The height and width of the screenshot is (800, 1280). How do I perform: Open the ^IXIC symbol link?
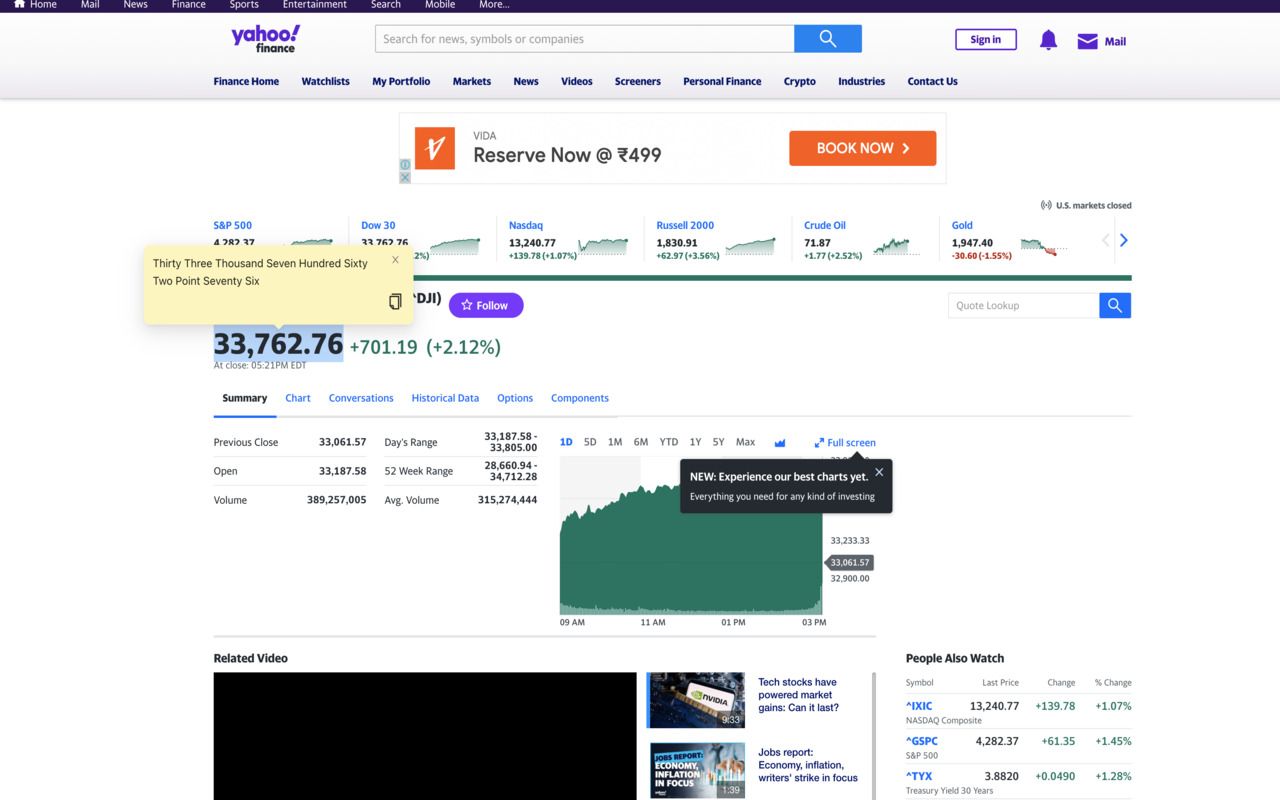919,706
